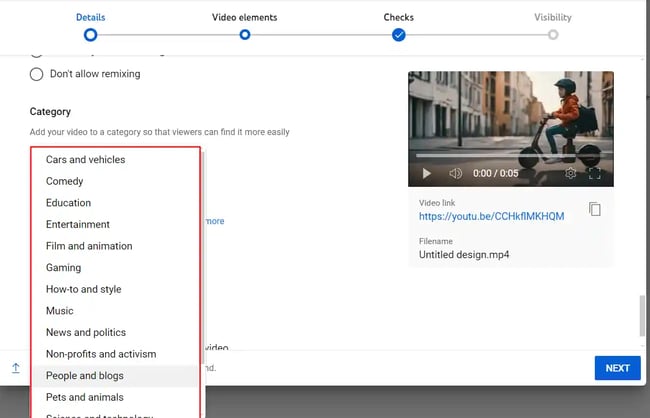Enter fullscreen on video preview

pyautogui.click(x=595, y=173)
